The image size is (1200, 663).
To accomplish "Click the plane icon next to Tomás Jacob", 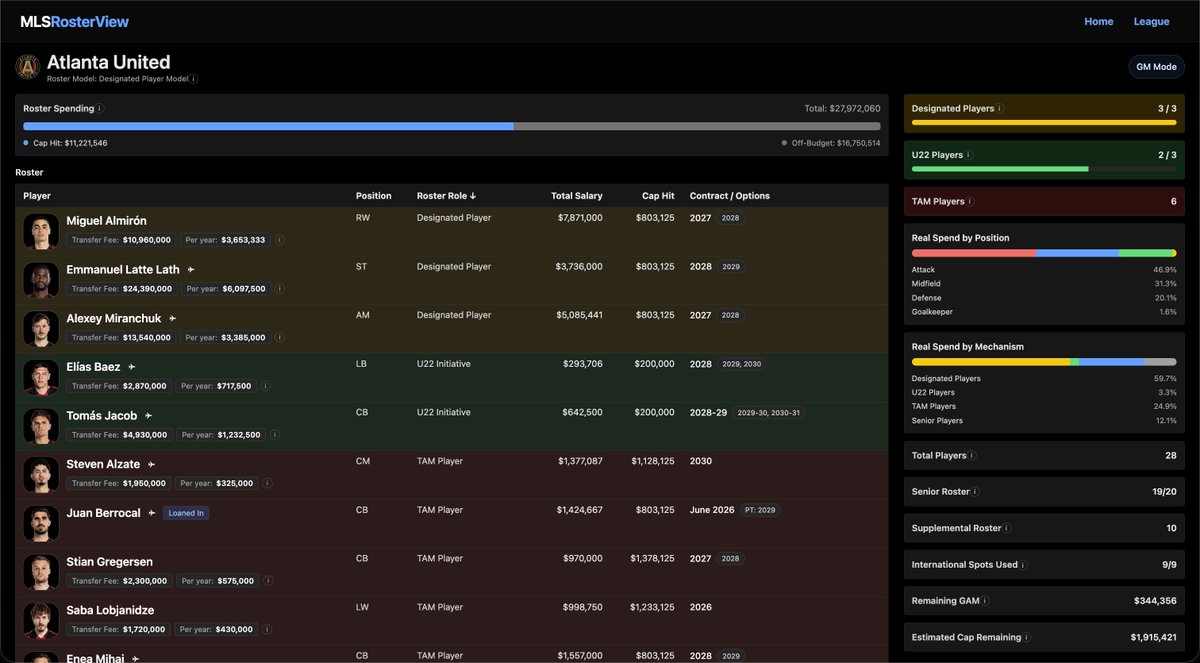I will (149, 415).
